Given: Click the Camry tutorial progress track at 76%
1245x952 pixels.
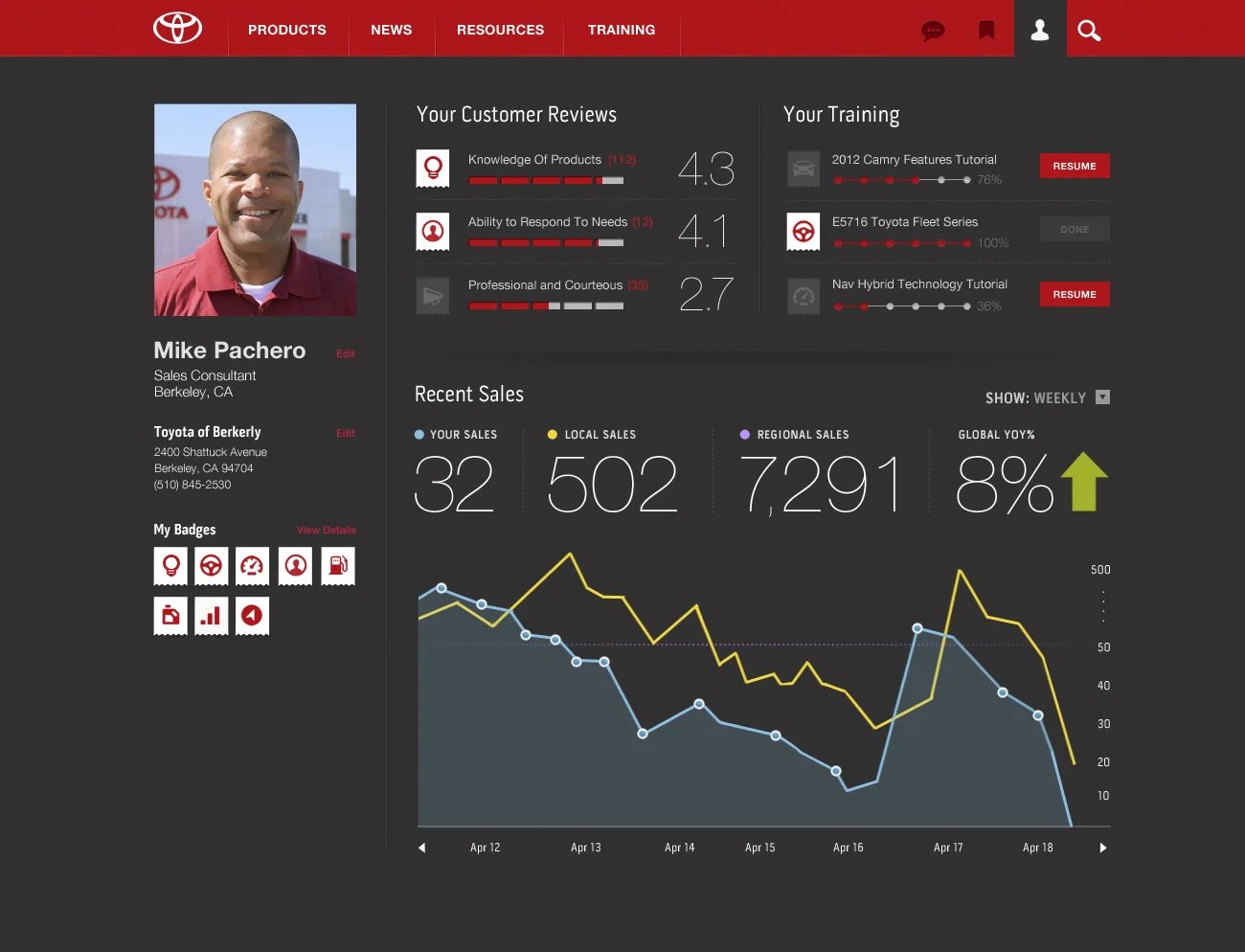Looking at the screenshot, I should coord(902,180).
